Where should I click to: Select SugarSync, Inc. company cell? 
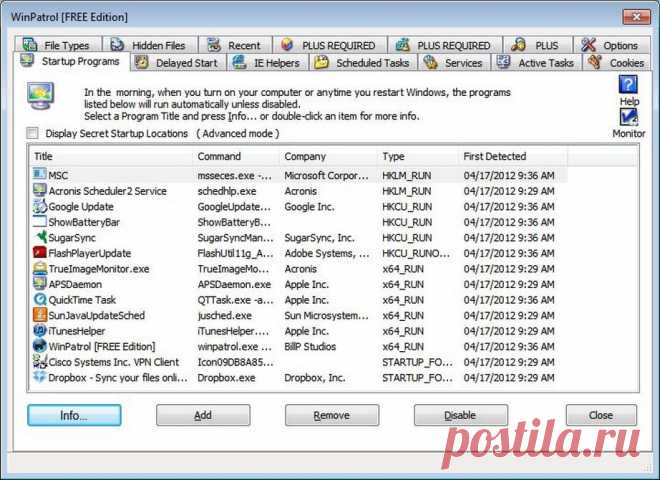(319, 237)
